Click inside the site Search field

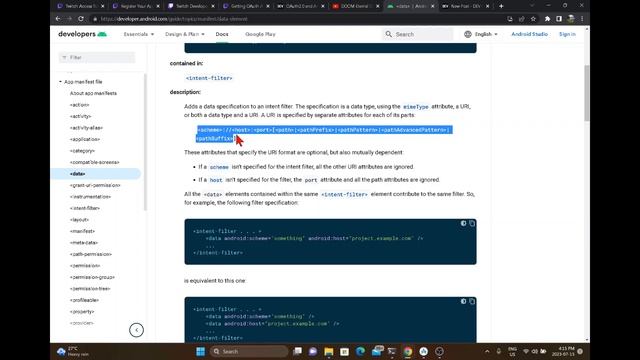point(417,34)
